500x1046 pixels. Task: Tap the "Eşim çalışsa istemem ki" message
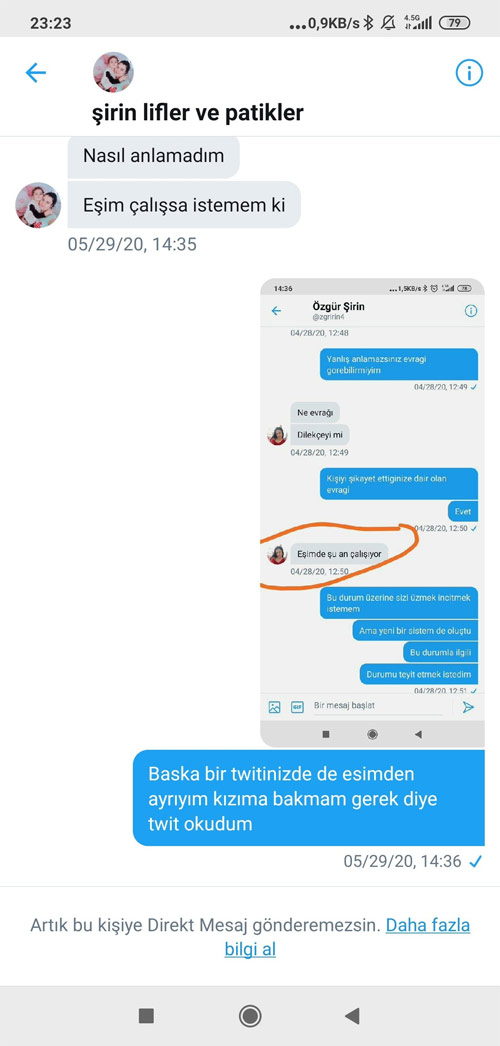[184, 205]
